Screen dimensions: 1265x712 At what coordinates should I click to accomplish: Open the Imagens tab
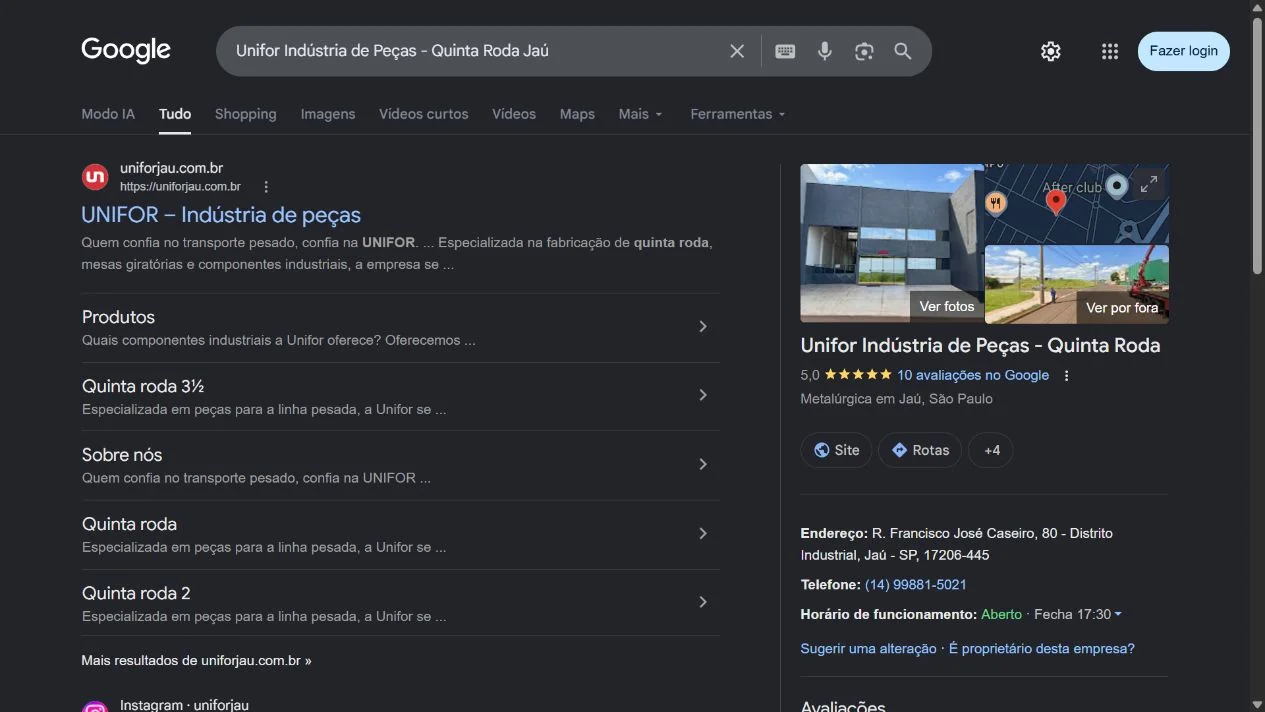pyautogui.click(x=328, y=114)
